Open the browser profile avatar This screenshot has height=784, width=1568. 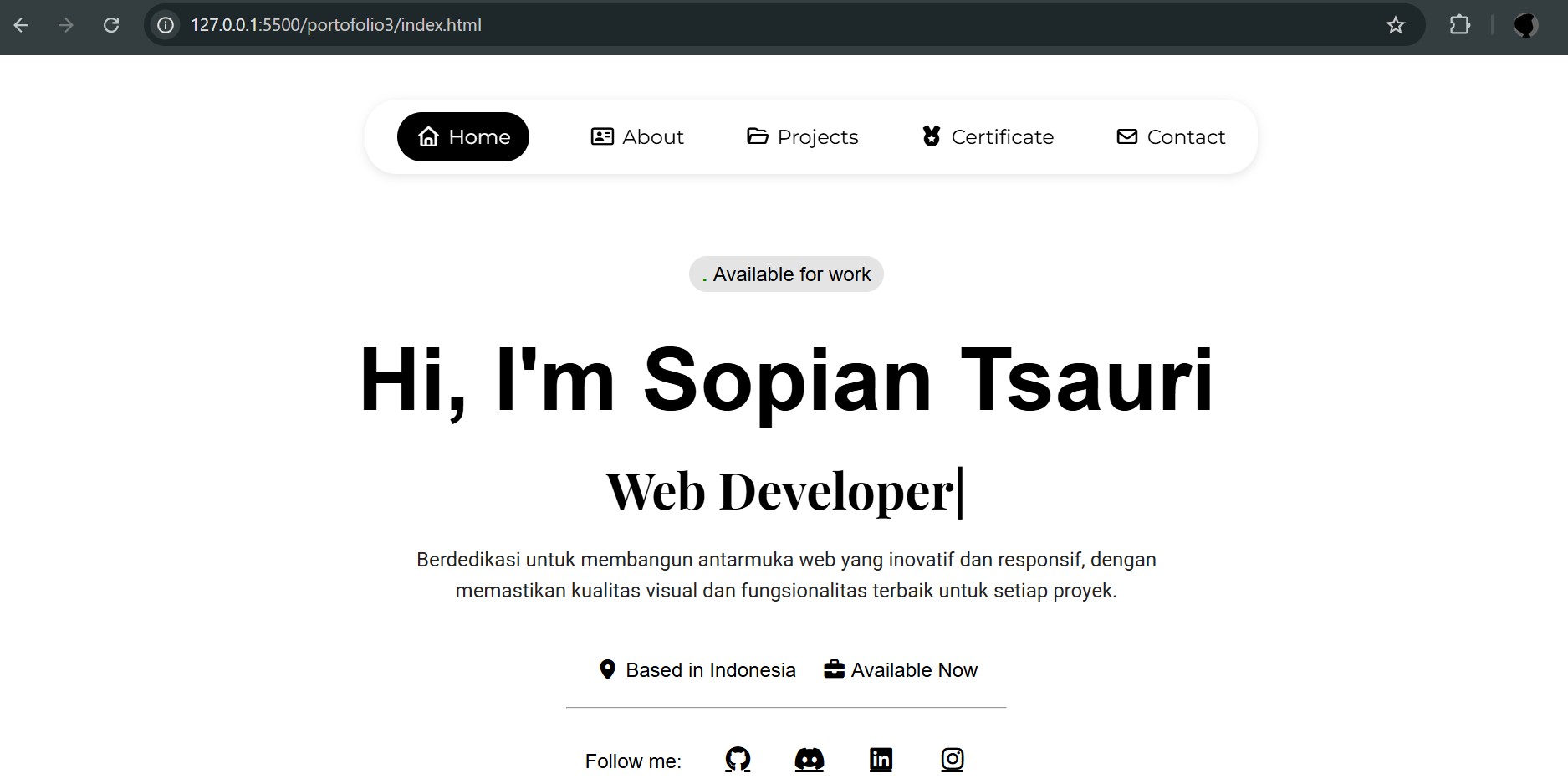1526,25
